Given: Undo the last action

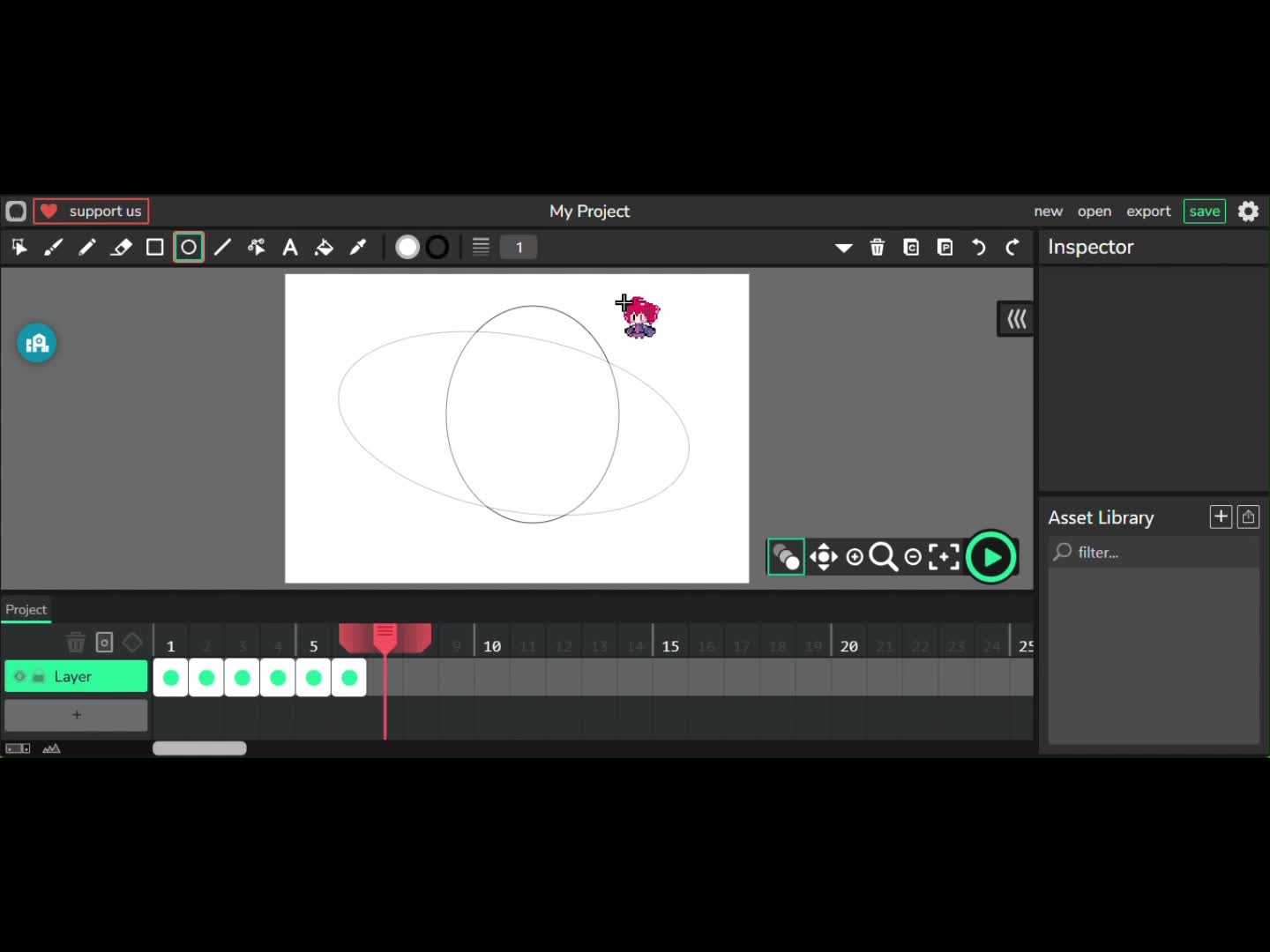Looking at the screenshot, I should click(x=979, y=248).
